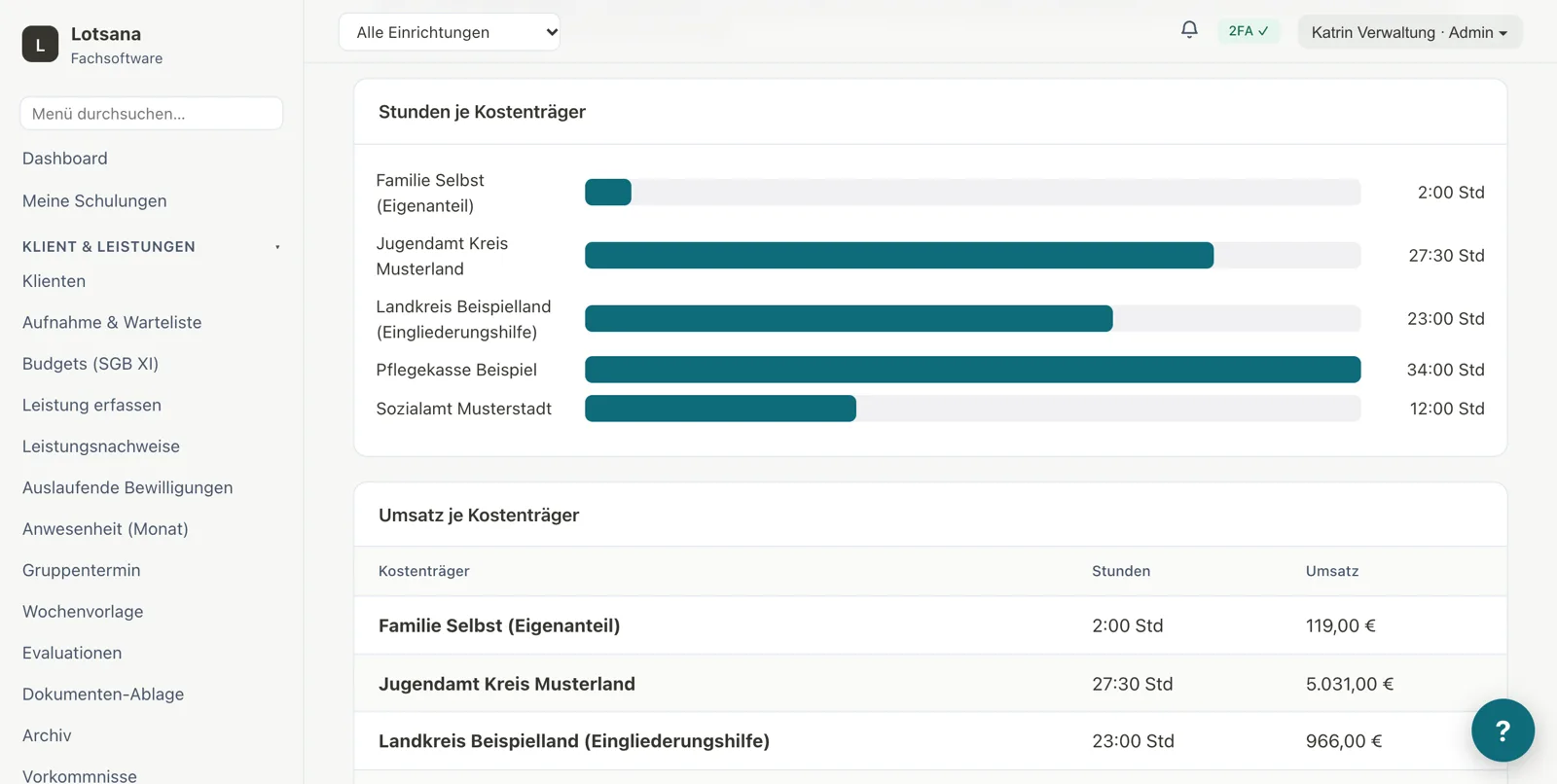
Task: Open the Katrin Verwaltung Admin user menu
Action: (1409, 32)
